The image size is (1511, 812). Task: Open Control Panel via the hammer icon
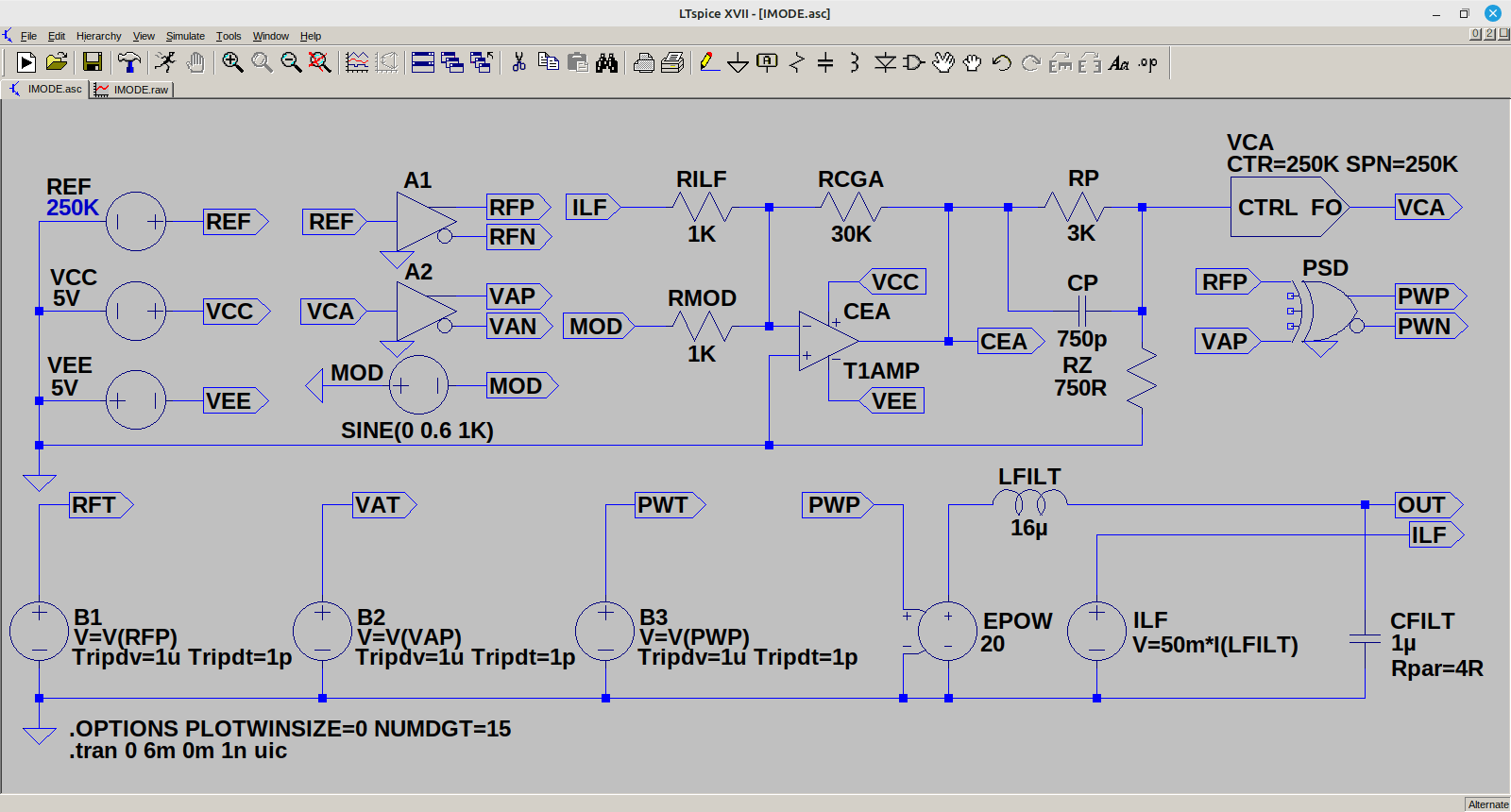[129, 62]
